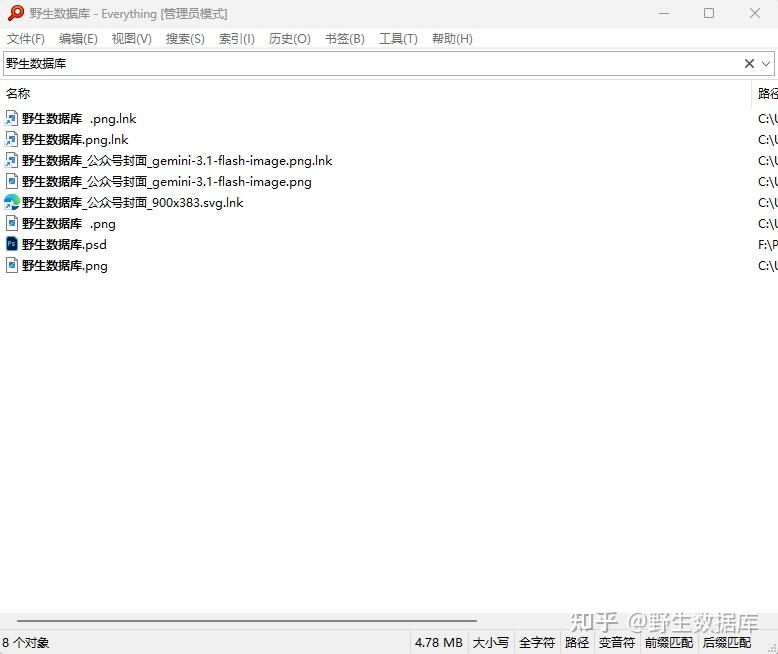This screenshot has height=654, width=778.
Task: Select 野生数据库_公众号封面_gemini-3.1-flash-image.png.lnk
Action: [177, 161]
